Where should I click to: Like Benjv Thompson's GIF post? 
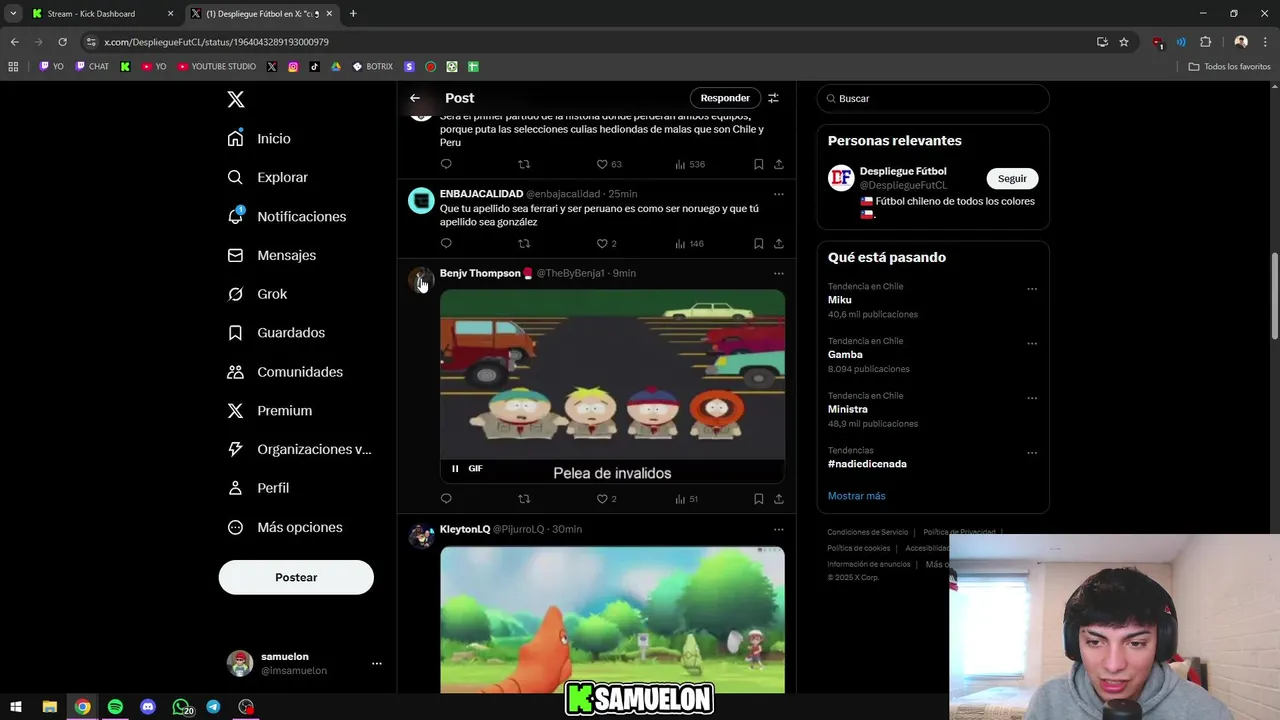click(602, 498)
